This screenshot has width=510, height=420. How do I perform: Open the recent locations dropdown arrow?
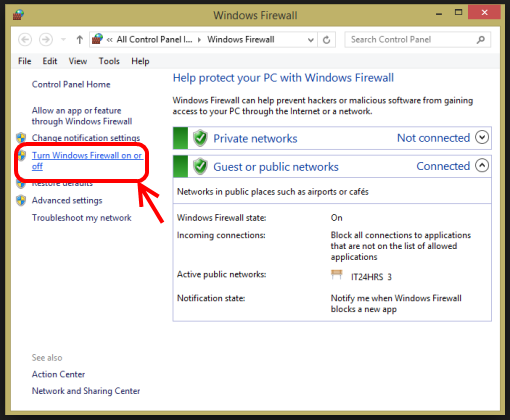(63, 40)
